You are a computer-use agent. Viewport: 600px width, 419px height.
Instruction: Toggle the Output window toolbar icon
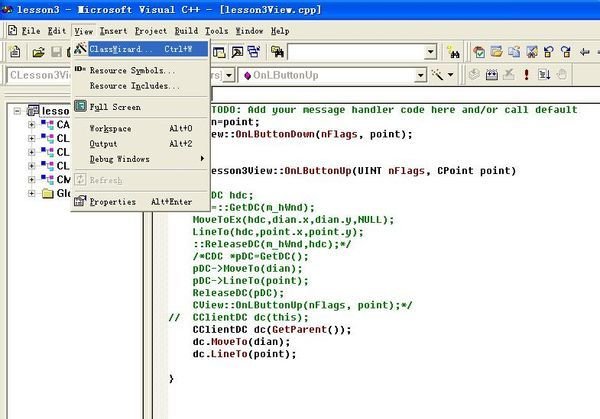tap(237, 52)
